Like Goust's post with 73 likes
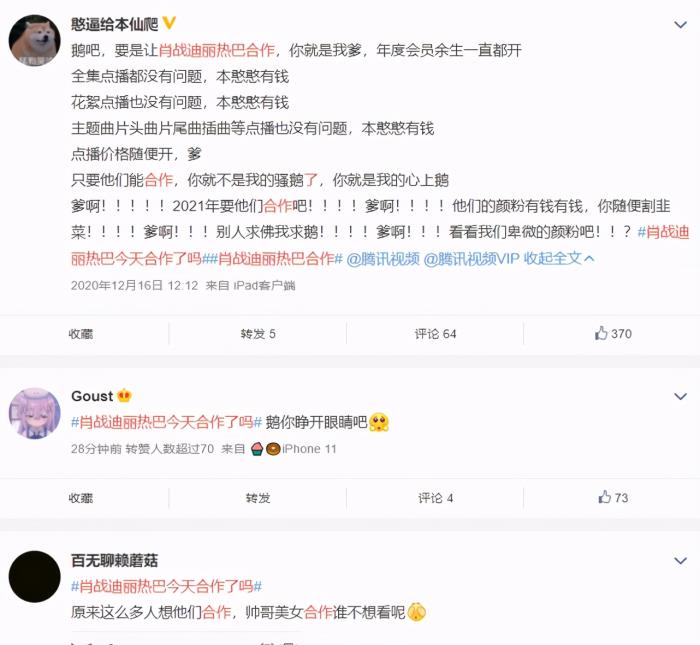 [613, 497]
